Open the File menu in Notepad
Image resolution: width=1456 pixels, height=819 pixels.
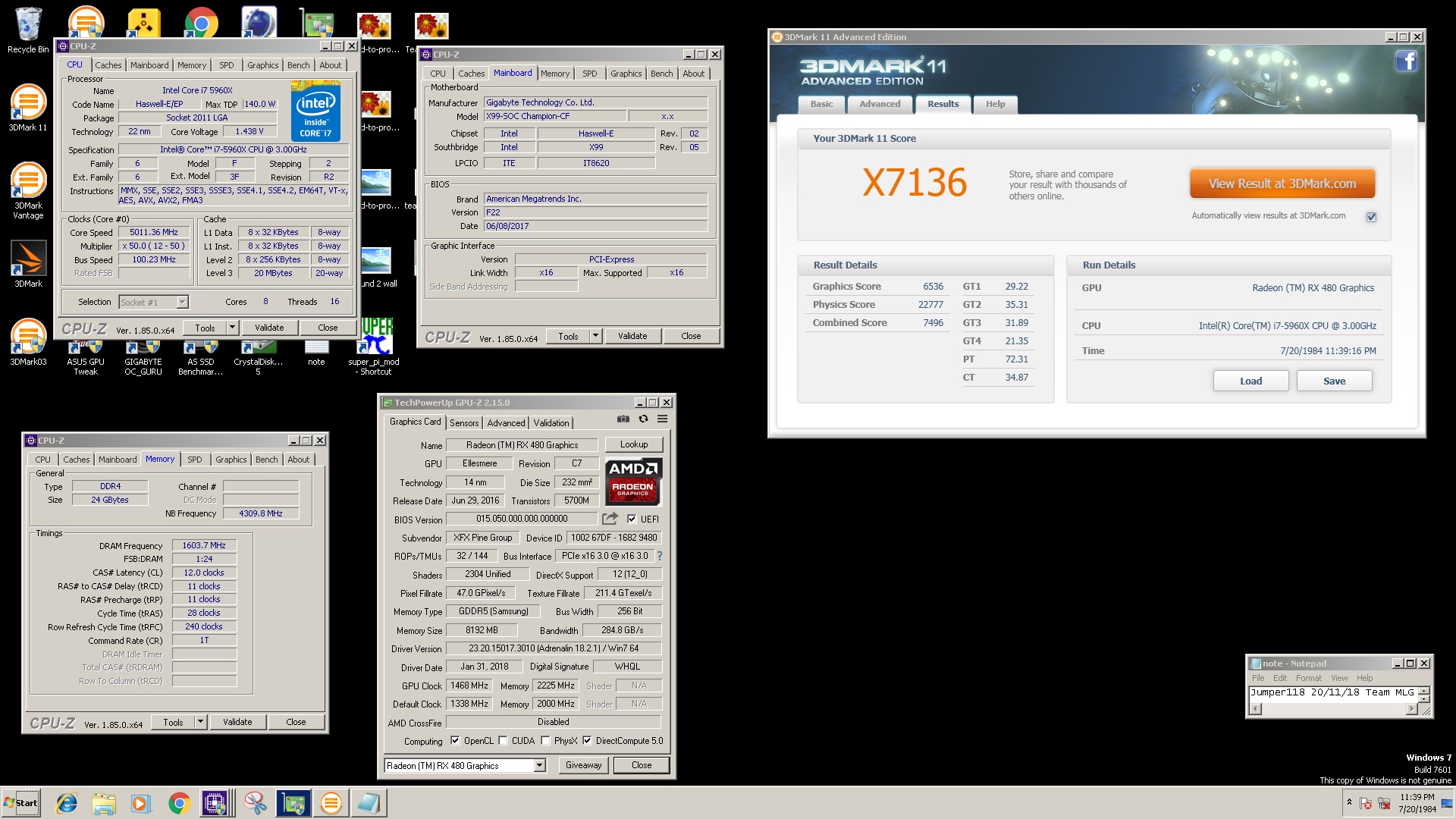click(x=1258, y=679)
